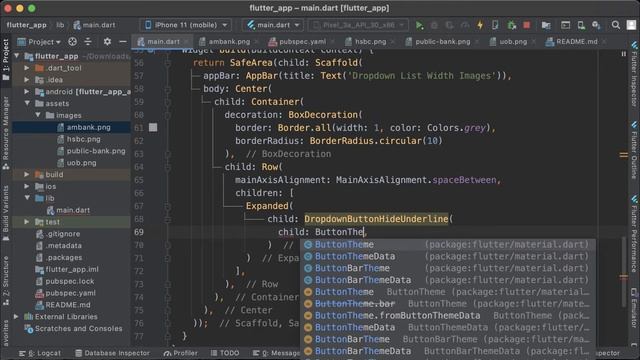The width and height of the screenshot is (640, 360).
Task: Click the Debug bug icon in toolbar
Action: (434, 25)
